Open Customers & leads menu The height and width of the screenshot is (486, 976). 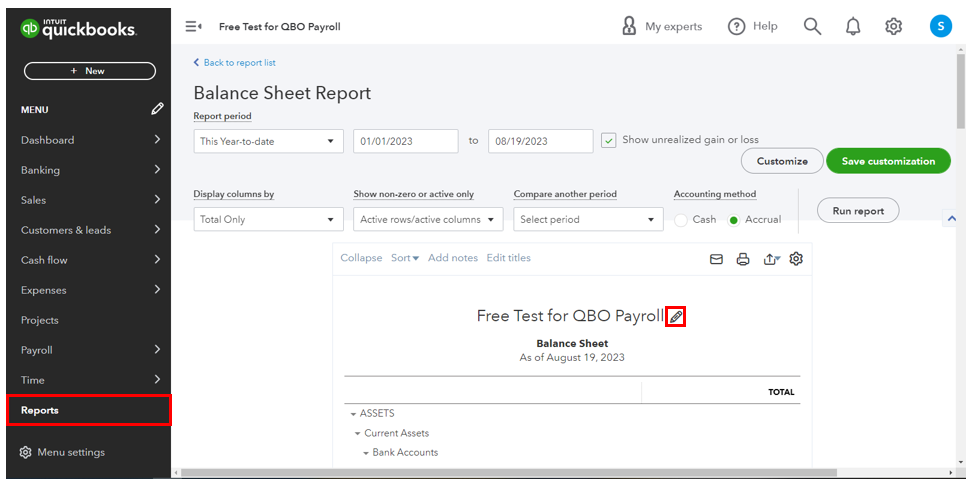[x=88, y=230]
